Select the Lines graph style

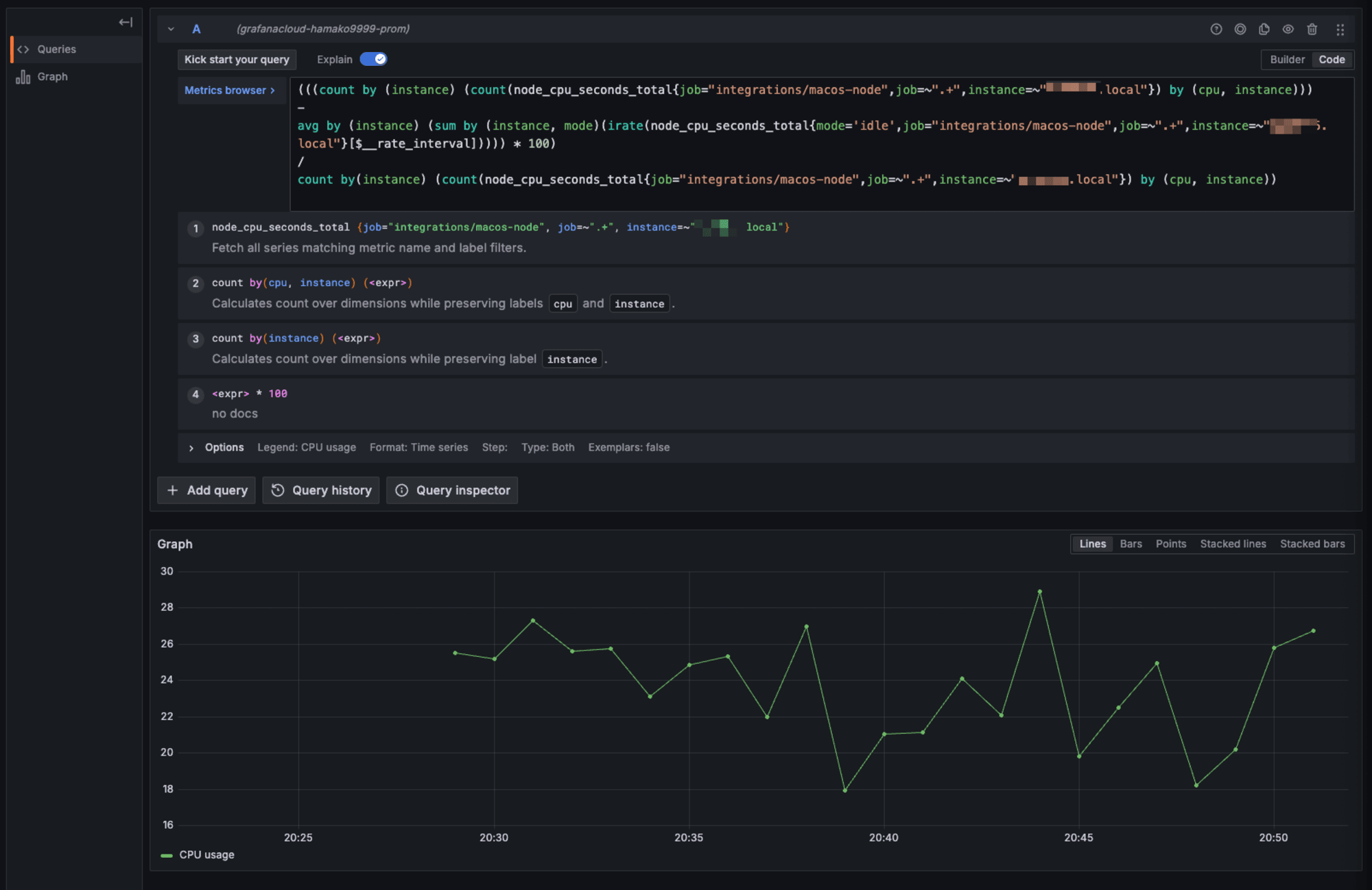tap(1093, 544)
